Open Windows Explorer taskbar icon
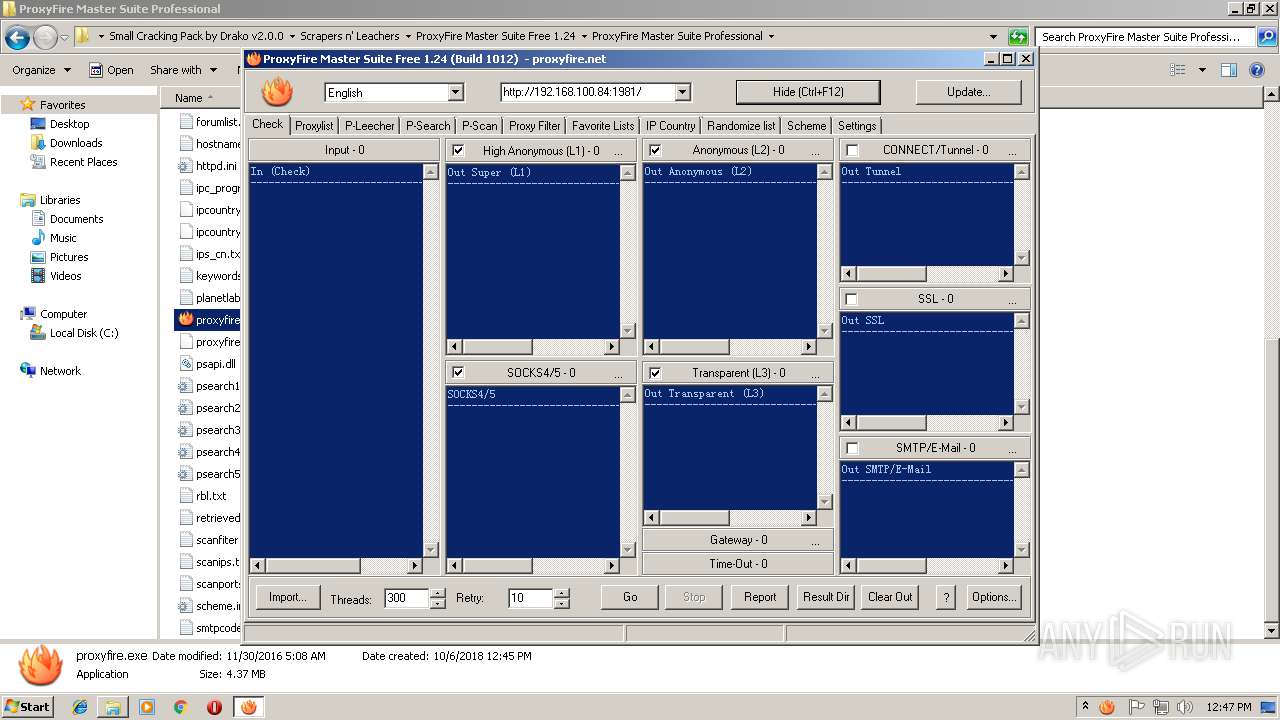 pos(113,707)
